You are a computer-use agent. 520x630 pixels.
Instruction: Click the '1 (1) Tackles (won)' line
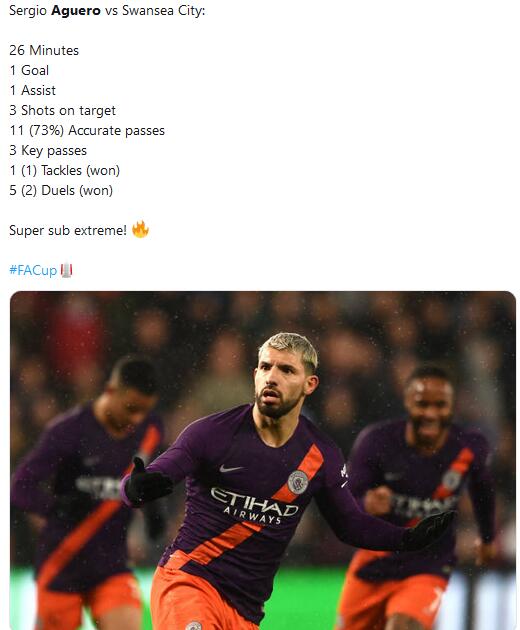64,170
